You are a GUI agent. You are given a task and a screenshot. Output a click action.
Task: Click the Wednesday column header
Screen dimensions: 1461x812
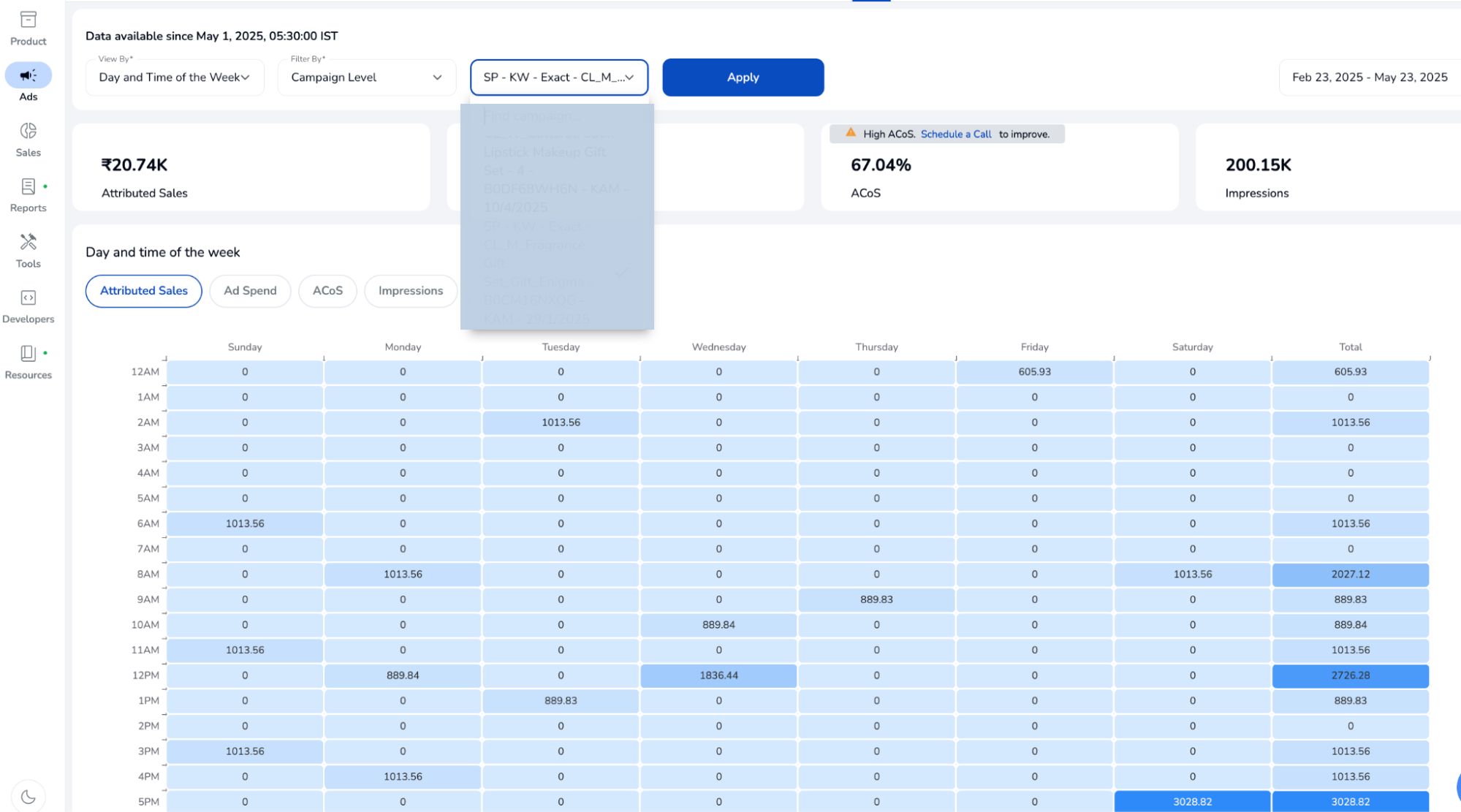pyautogui.click(x=718, y=347)
